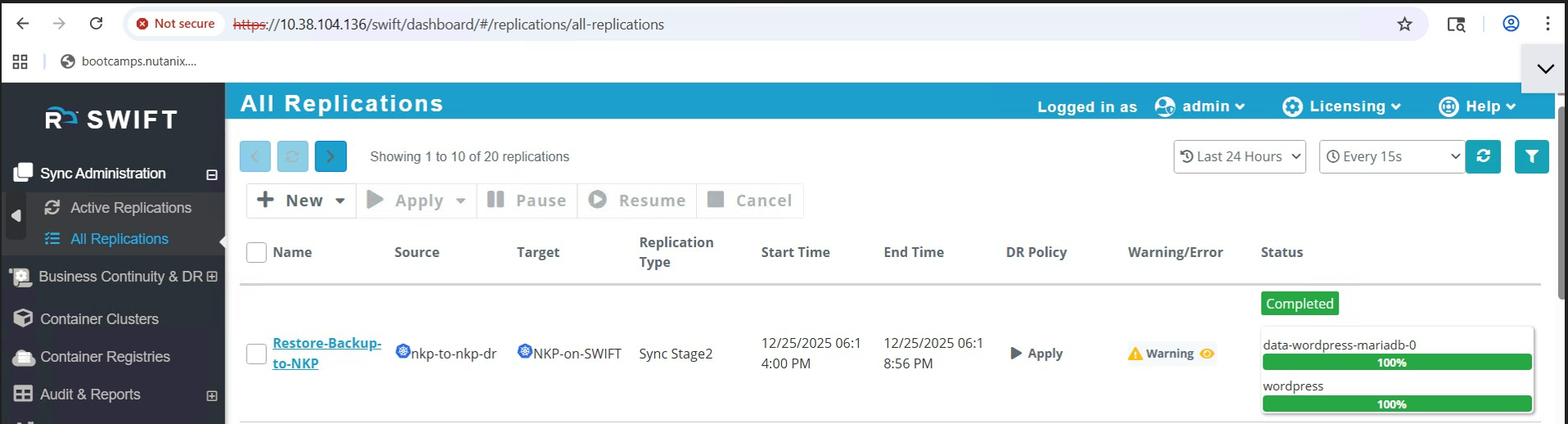Viewport: 1568px width, 424px height.
Task: Open the Last 24 Hours time range dropdown
Action: (x=1240, y=156)
